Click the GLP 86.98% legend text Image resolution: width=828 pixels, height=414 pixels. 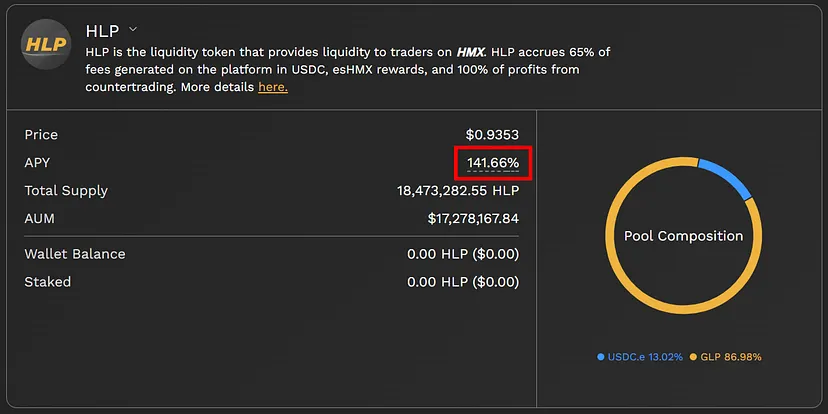pyautogui.click(x=731, y=356)
